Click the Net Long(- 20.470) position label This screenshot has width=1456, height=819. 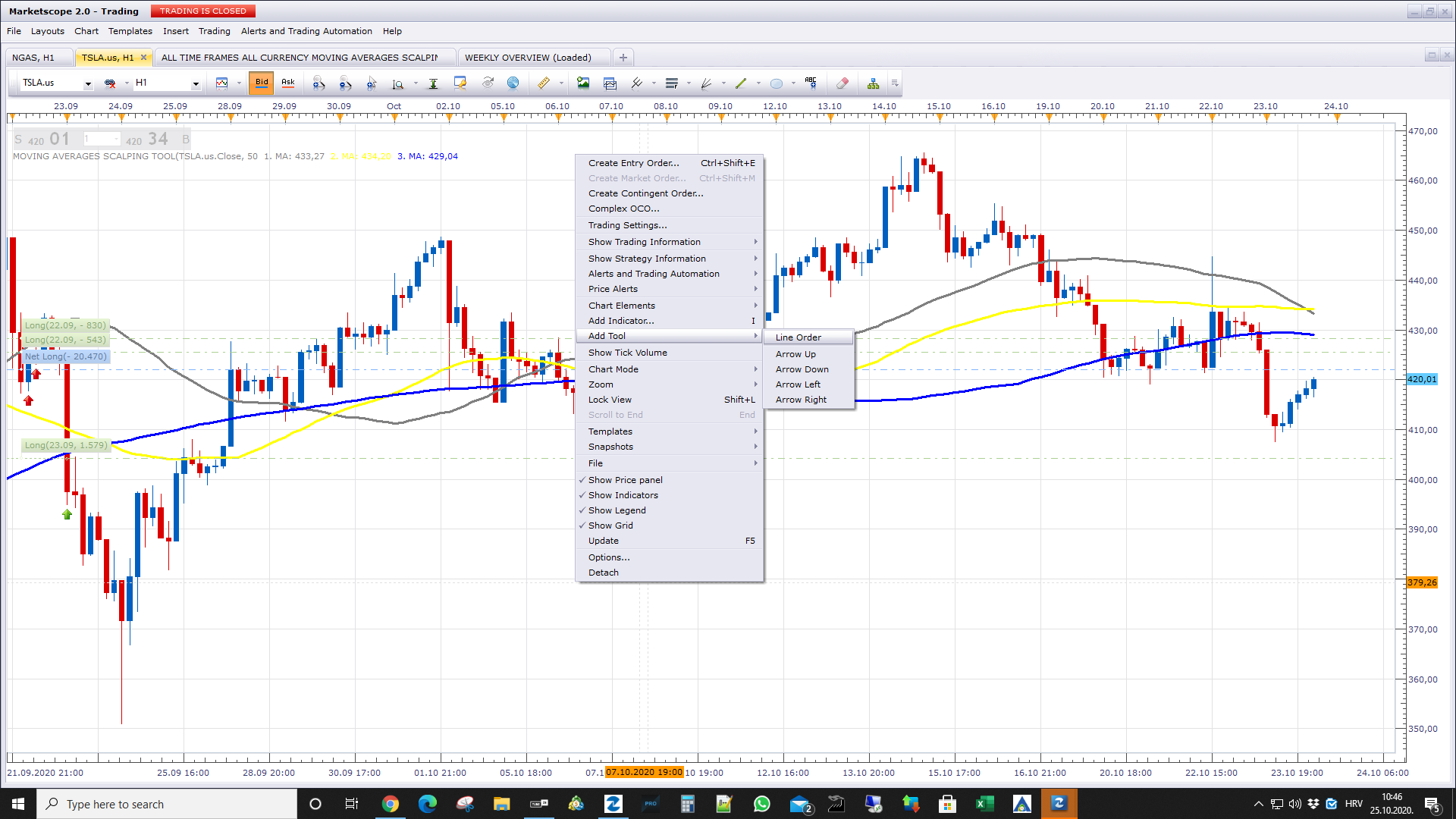pyautogui.click(x=66, y=356)
